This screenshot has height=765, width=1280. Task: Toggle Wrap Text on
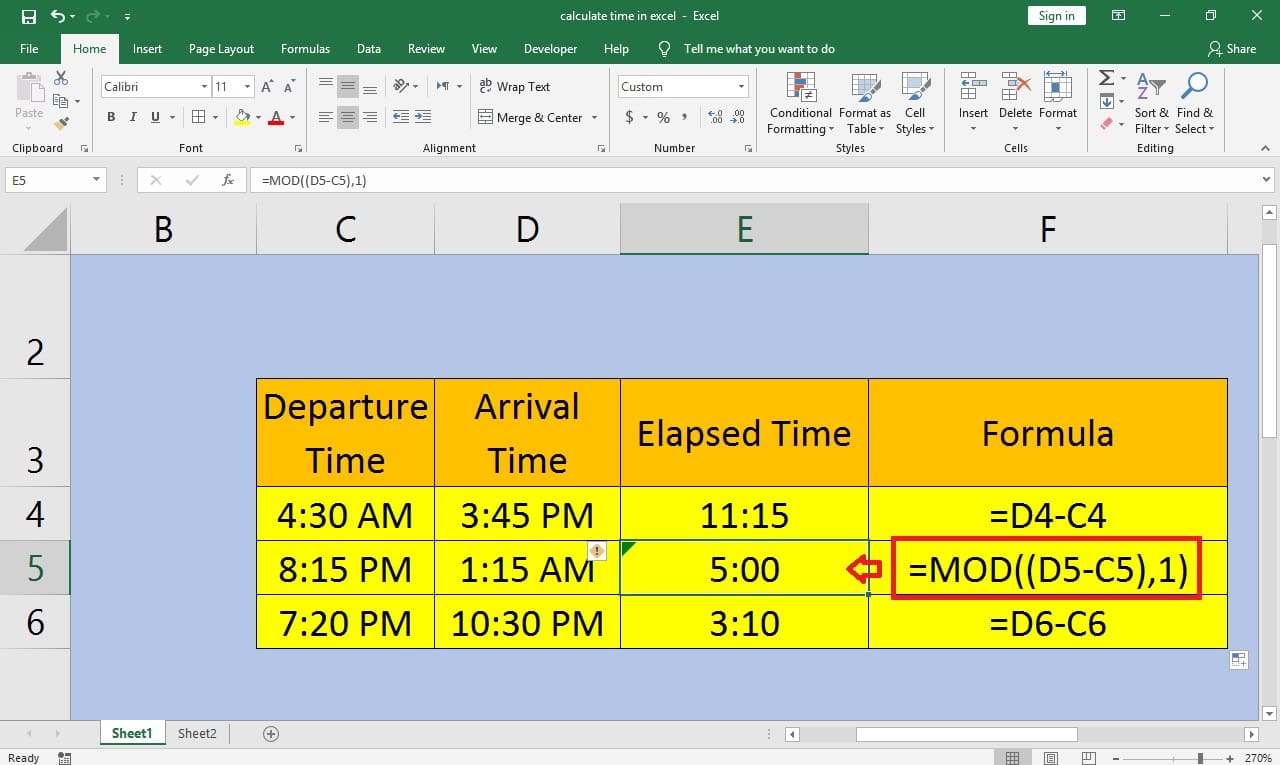click(513, 86)
